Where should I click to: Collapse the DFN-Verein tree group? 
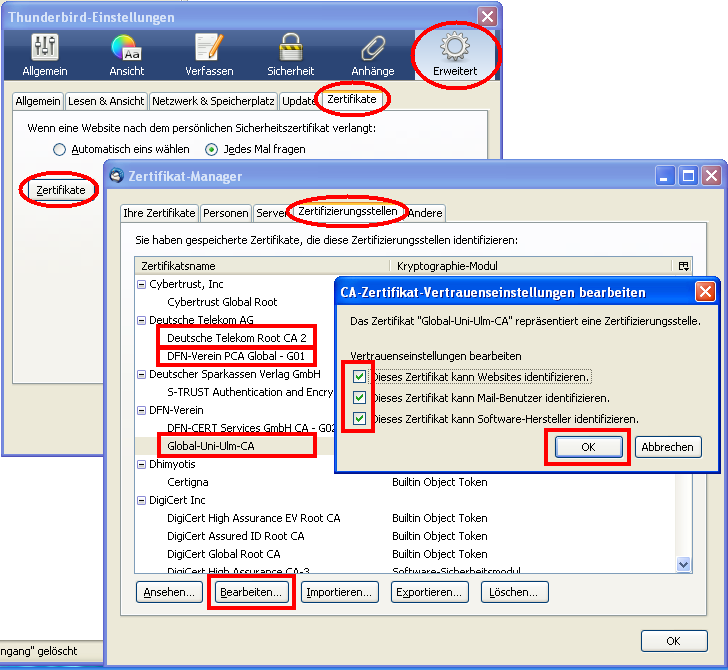(142, 410)
